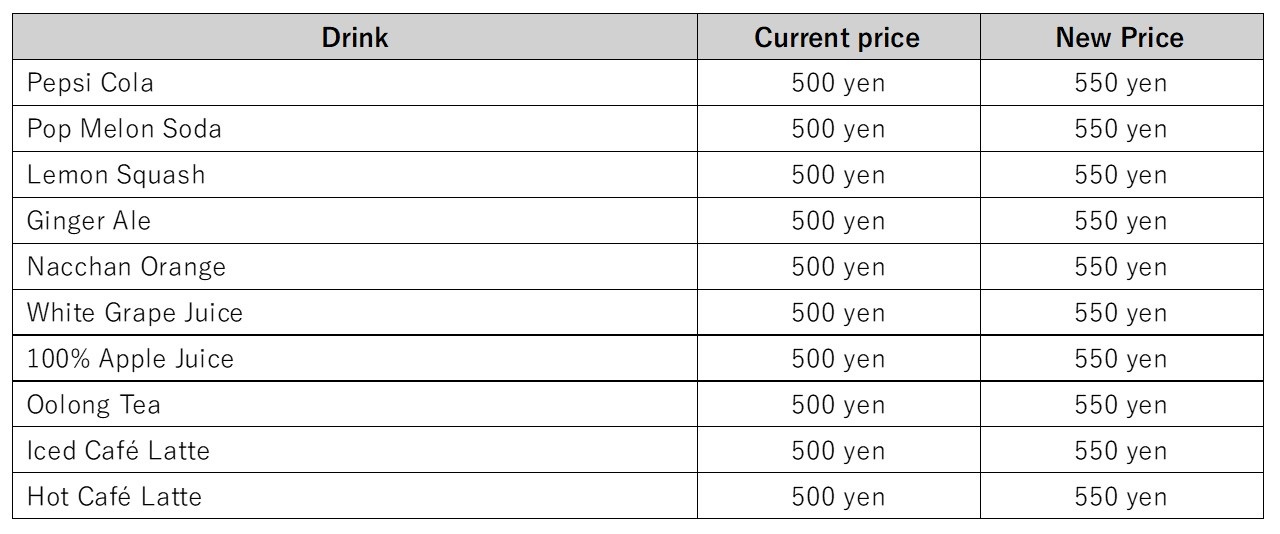Click Iced Café Latte's new price cell
1280x534 pixels.
1120,451
